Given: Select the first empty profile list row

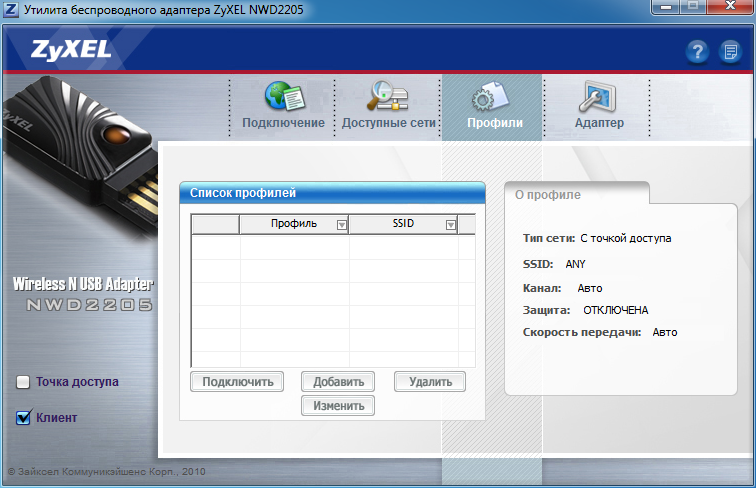Looking at the screenshot, I should click(333, 247).
